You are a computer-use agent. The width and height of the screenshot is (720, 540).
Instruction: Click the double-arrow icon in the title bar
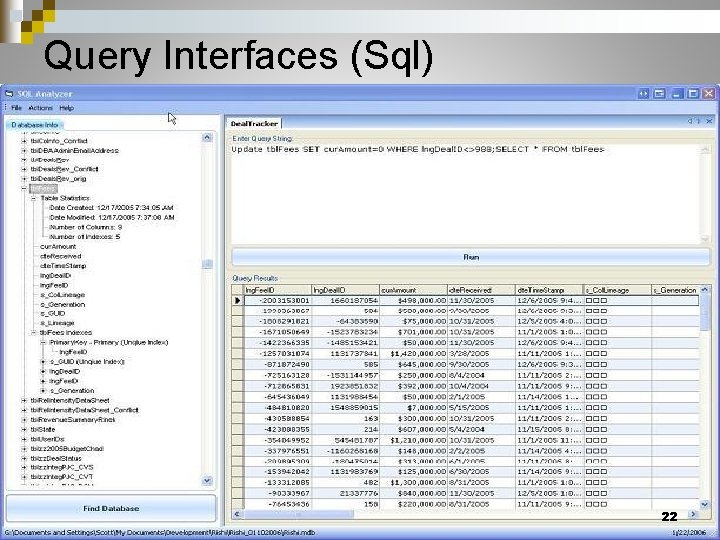pos(643,94)
